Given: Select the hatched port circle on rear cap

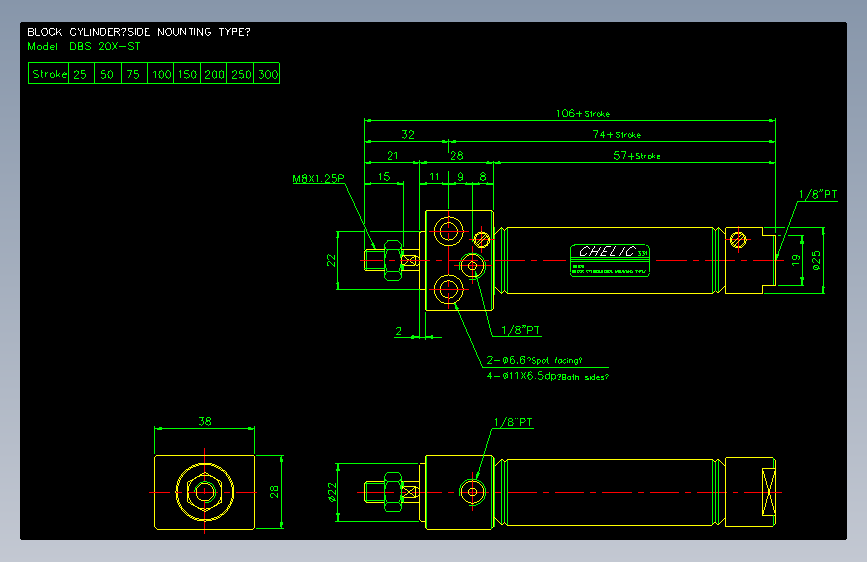Looking at the screenshot, I should click(x=738, y=240).
